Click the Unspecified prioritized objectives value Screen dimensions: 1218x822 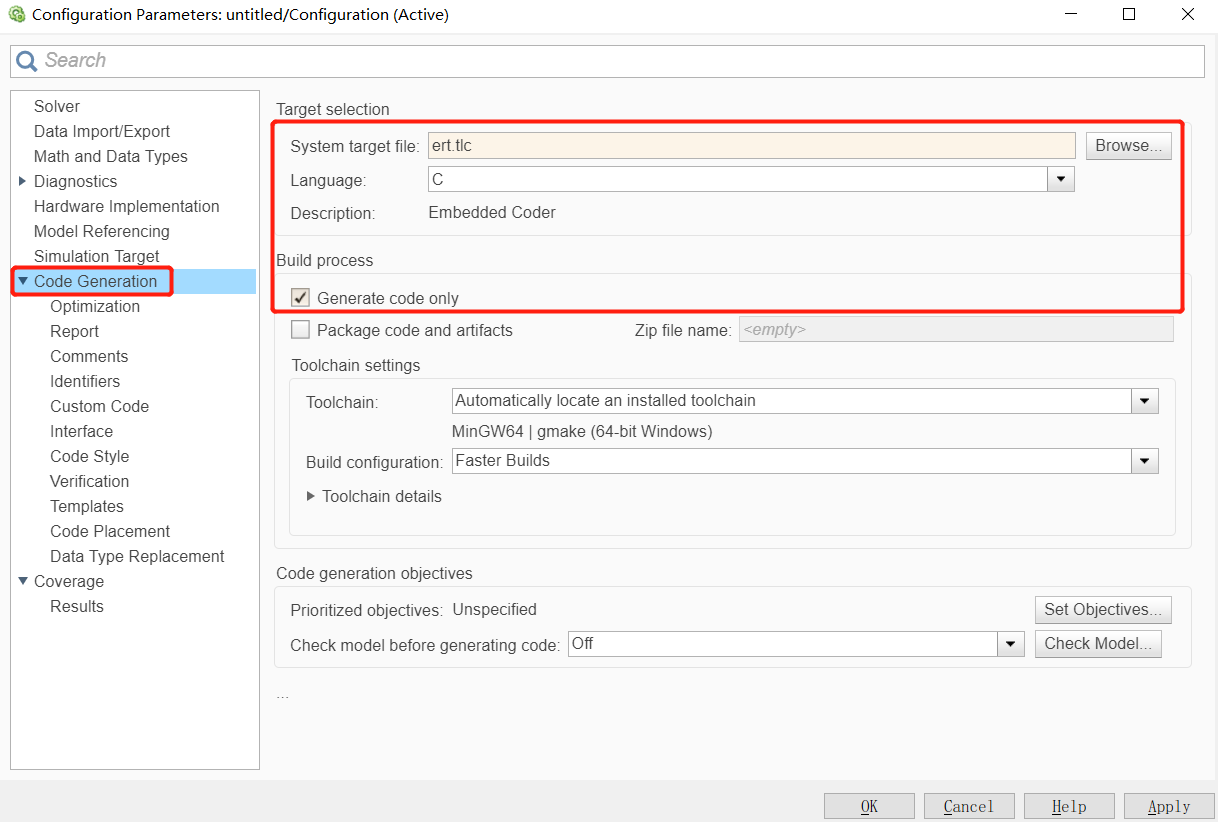click(494, 609)
